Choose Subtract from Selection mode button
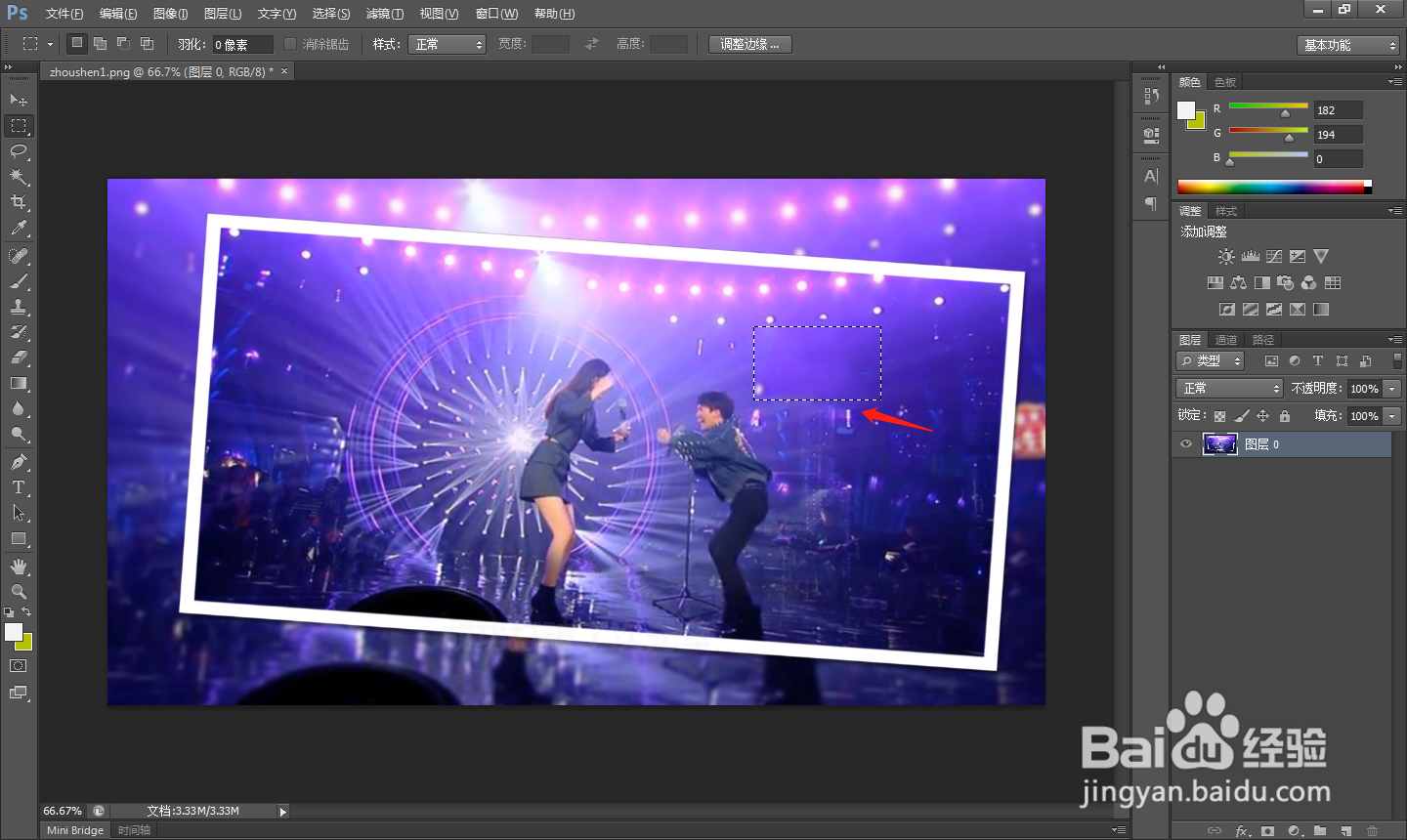1407x840 pixels. (123, 44)
